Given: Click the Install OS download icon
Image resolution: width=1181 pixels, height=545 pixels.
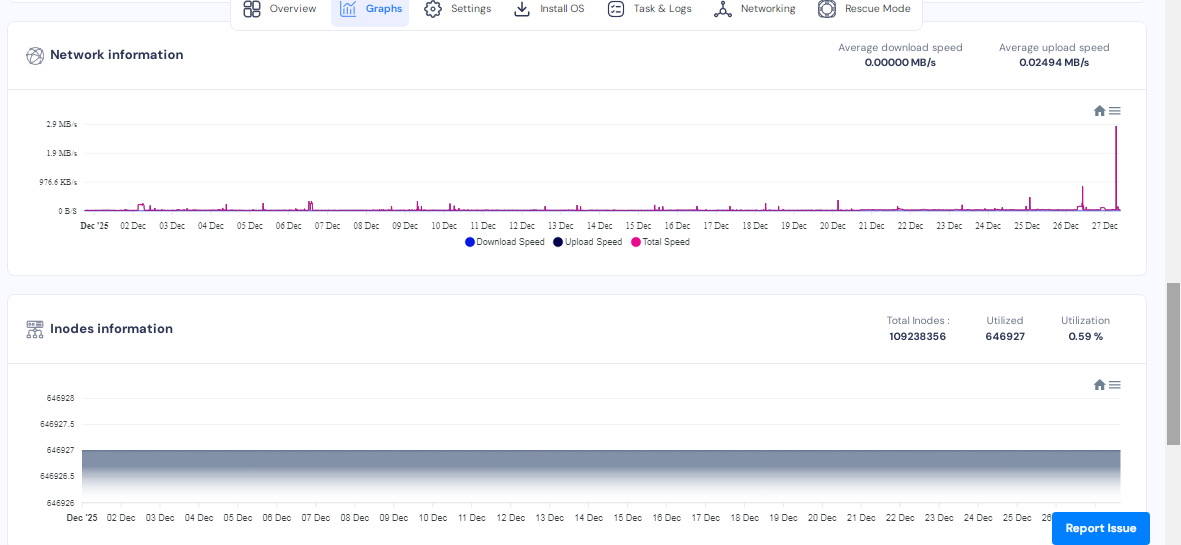Looking at the screenshot, I should 522,9.
